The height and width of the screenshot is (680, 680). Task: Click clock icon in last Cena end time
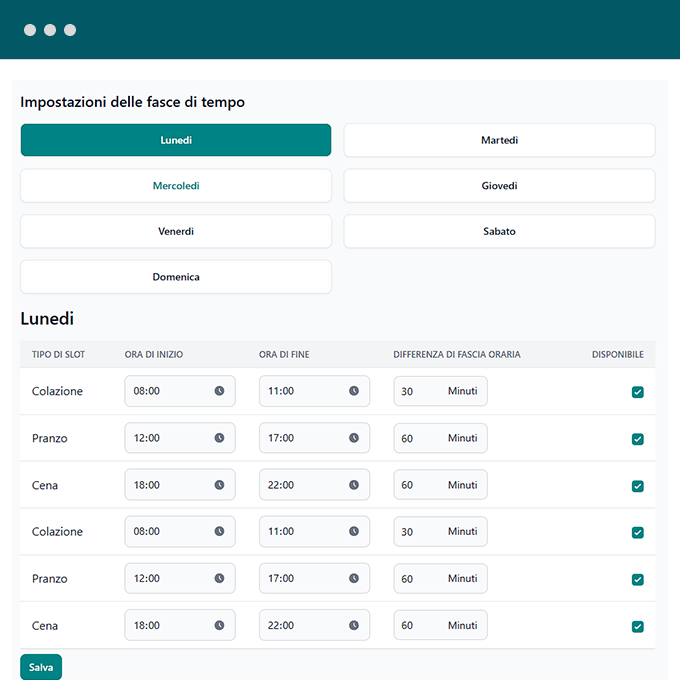coord(353,625)
